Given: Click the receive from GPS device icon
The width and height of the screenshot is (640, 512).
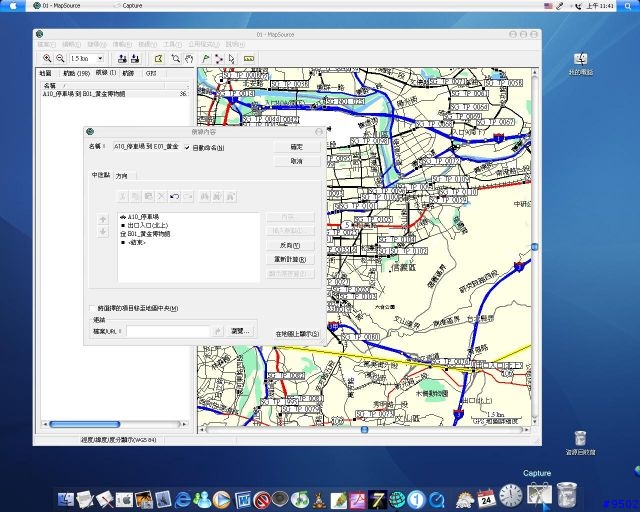Looking at the screenshot, I should click(135, 58).
